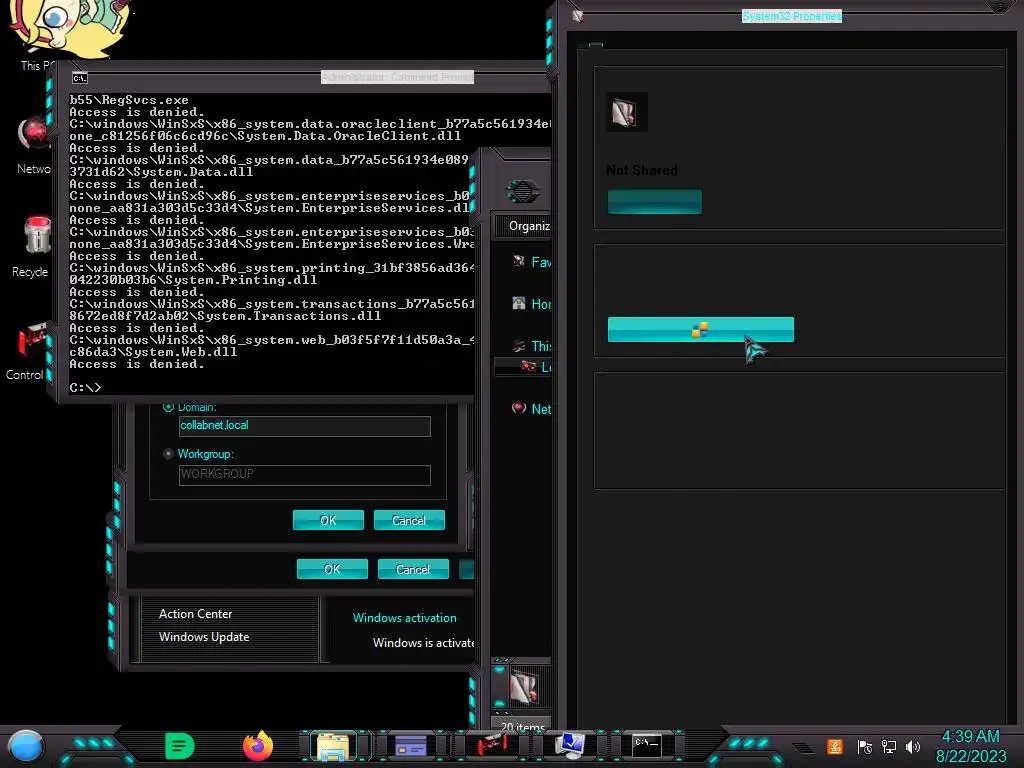Click the C:\> prompt line in Command Prompt
1024x768 pixels.
point(86,387)
